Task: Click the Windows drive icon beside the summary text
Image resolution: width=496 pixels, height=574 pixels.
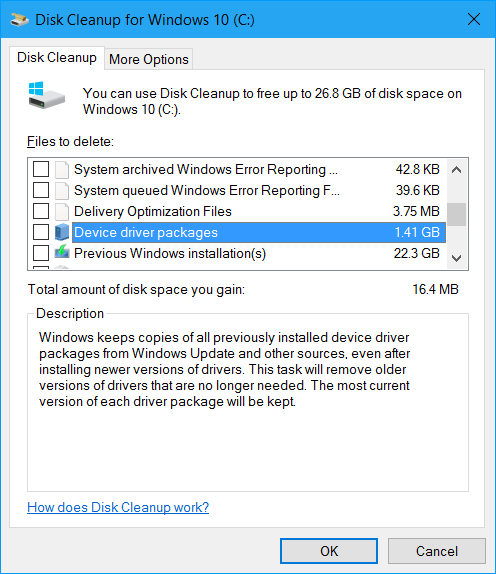Action: [46, 94]
